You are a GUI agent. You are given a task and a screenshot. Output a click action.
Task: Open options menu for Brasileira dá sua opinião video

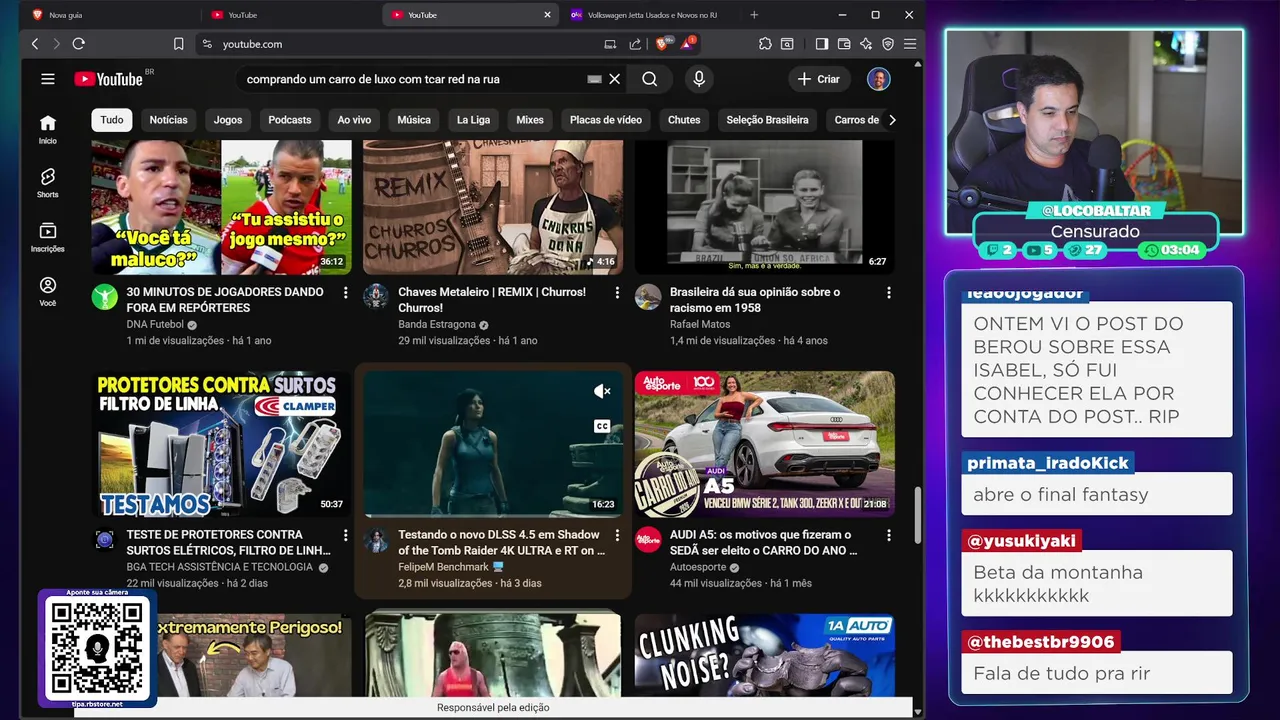(x=888, y=293)
